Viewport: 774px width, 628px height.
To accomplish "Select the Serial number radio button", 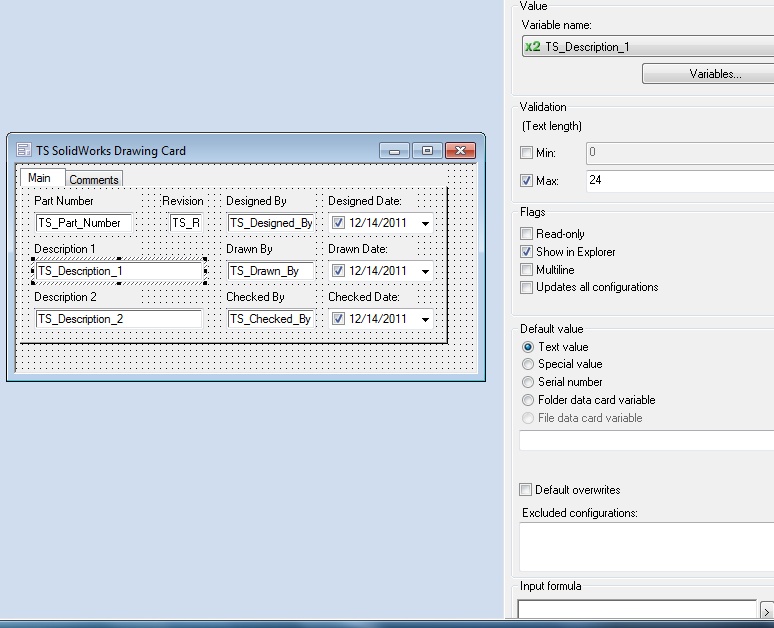I will tap(528, 382).
